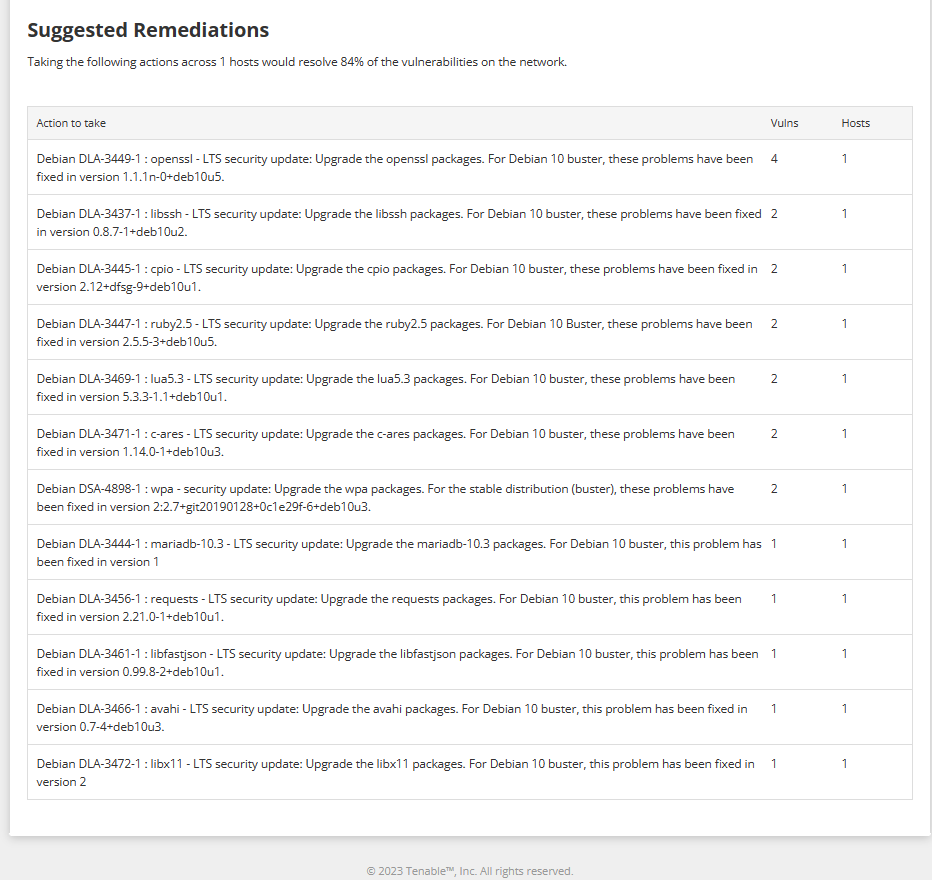Select the avahi DLA-3466-1 update row
This screenshot has width=932, height=880.
click(x=470, y=717)
